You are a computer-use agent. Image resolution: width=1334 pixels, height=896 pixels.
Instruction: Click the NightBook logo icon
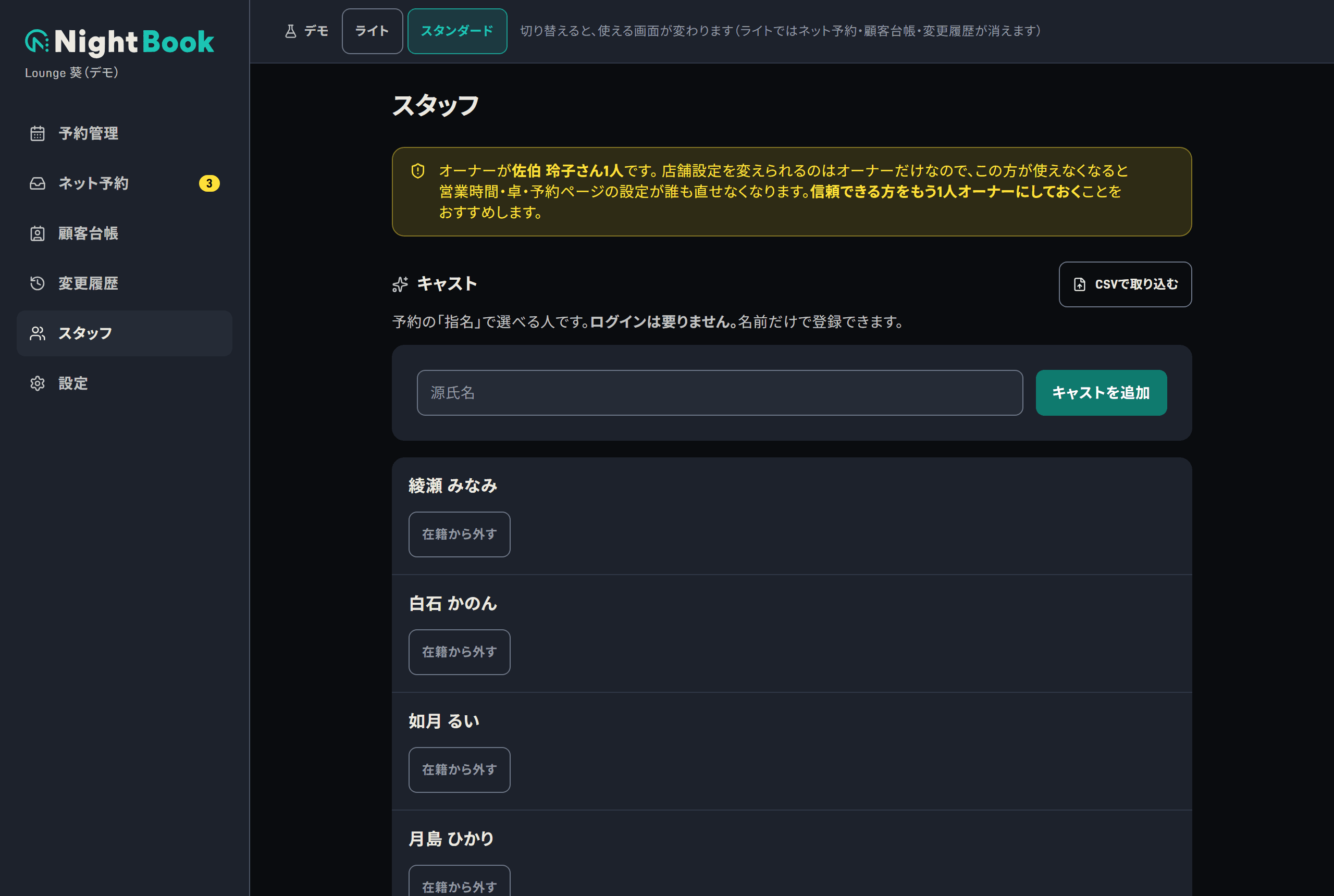[x=37, y=41]
